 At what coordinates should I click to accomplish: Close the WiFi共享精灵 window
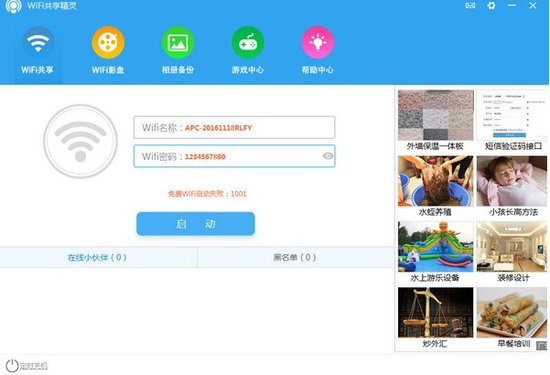[532, 6]
